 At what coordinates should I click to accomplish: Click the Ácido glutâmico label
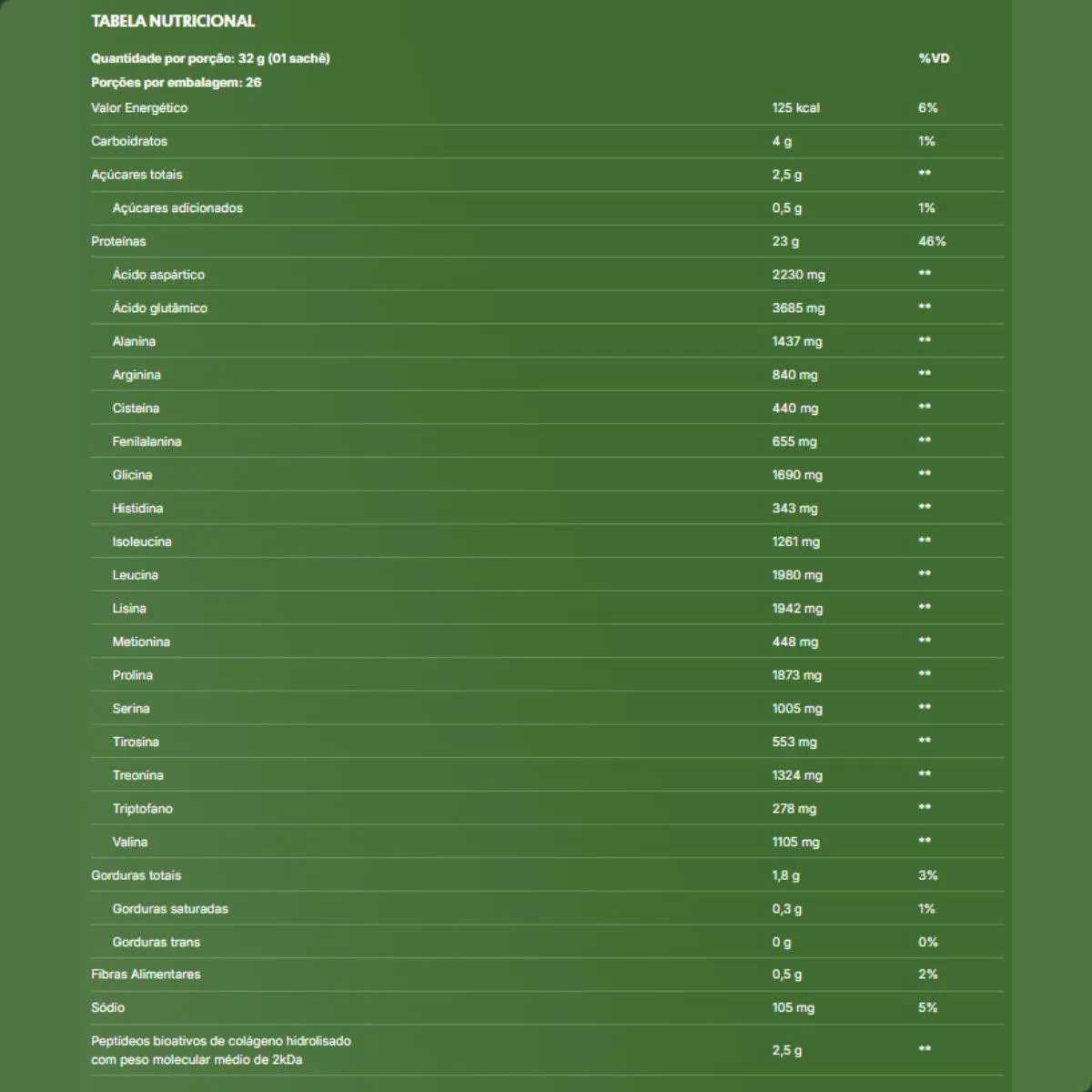pos(159,308)
